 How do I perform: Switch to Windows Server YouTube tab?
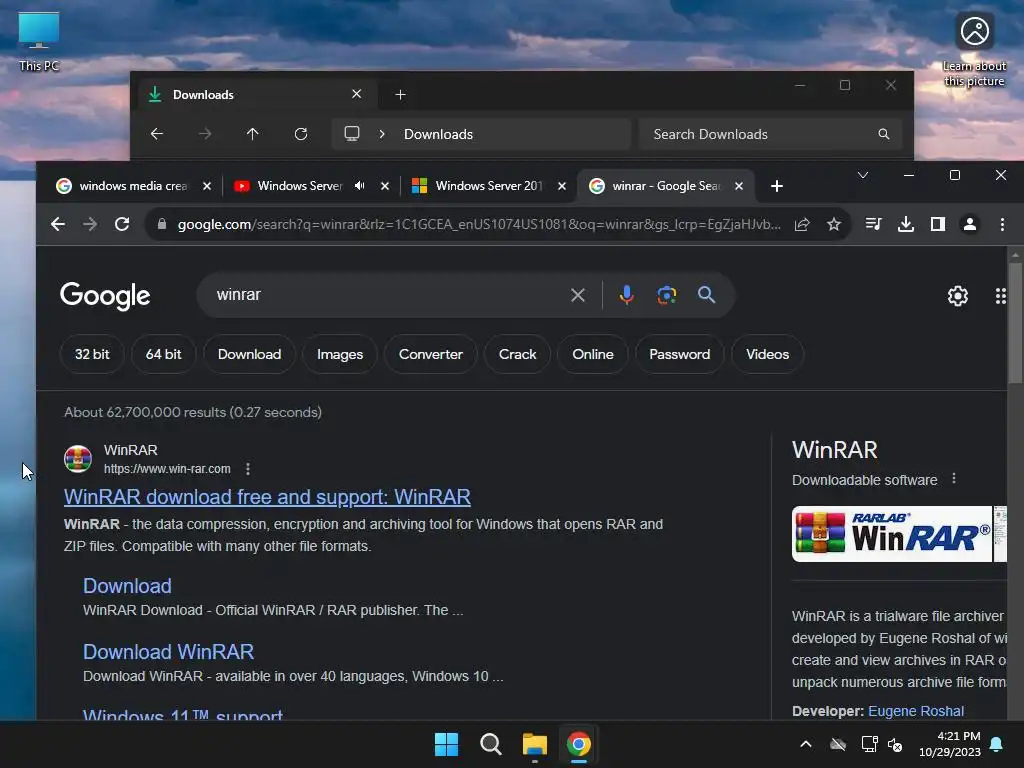[x=298, y=186]
